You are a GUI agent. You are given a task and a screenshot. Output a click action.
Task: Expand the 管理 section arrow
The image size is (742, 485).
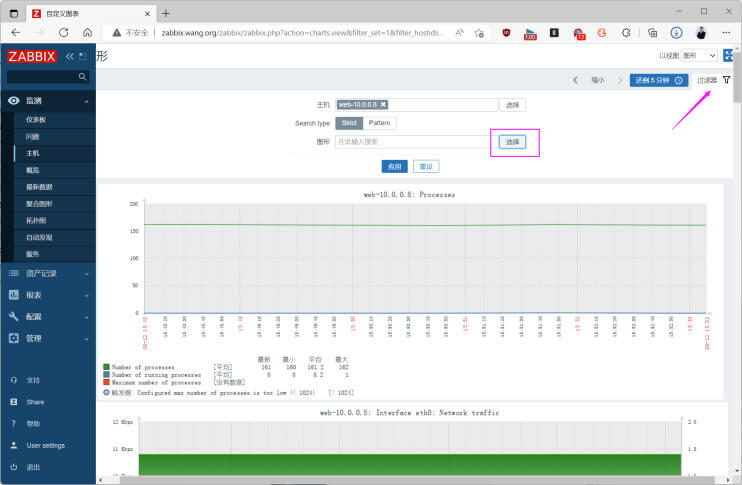pos(86,339)
